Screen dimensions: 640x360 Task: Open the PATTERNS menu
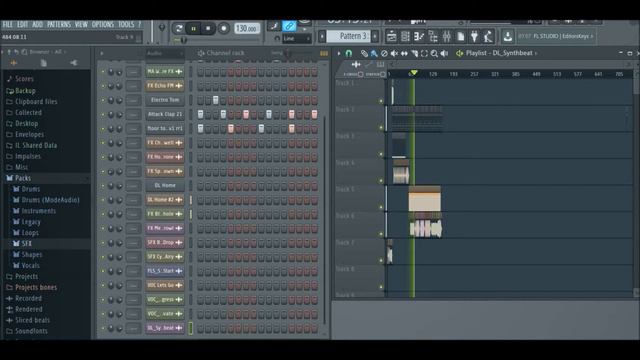click(59, 24)
